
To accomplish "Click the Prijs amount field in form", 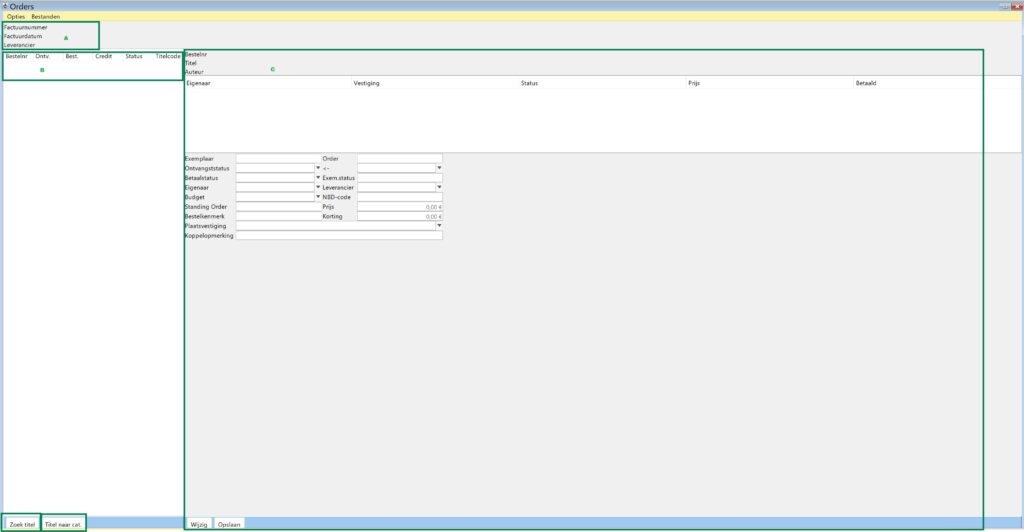I will (x=399, y=207).
